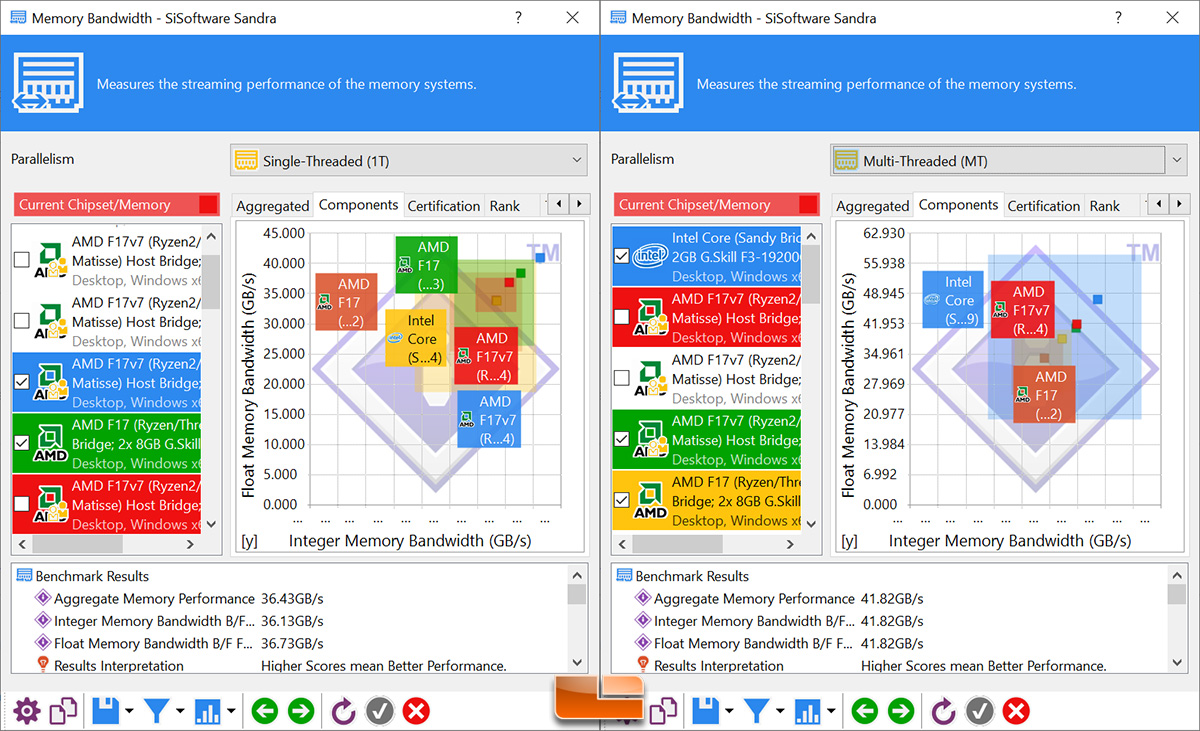Open Multi-Threaded (MT) parallelism dropdown
This screenshot has width=1200, height=731.
click(x=1009, y=160)
